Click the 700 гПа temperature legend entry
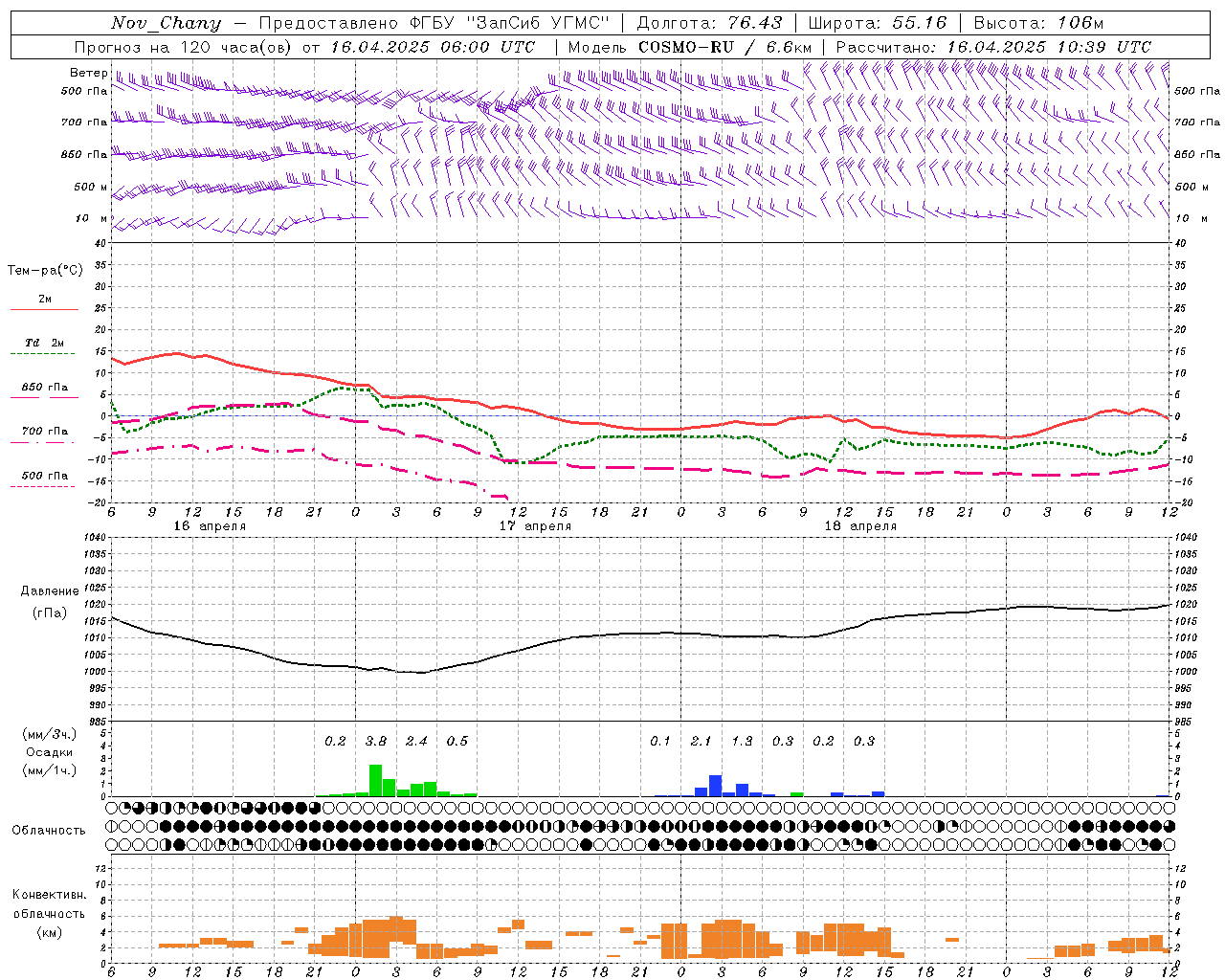The image size is (1225, 980). (44, 432)
